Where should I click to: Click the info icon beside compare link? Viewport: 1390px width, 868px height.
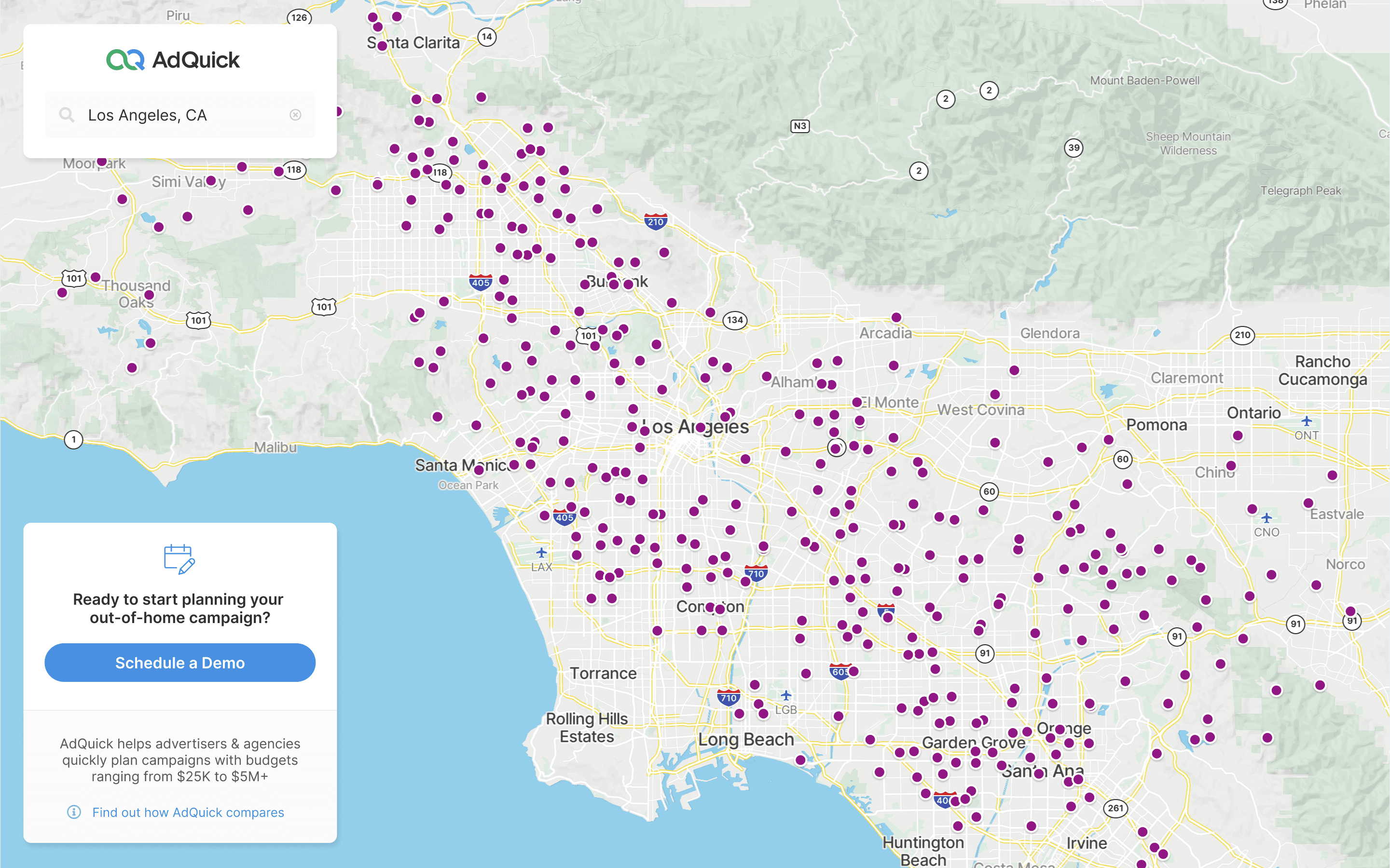tap(74, 812)
